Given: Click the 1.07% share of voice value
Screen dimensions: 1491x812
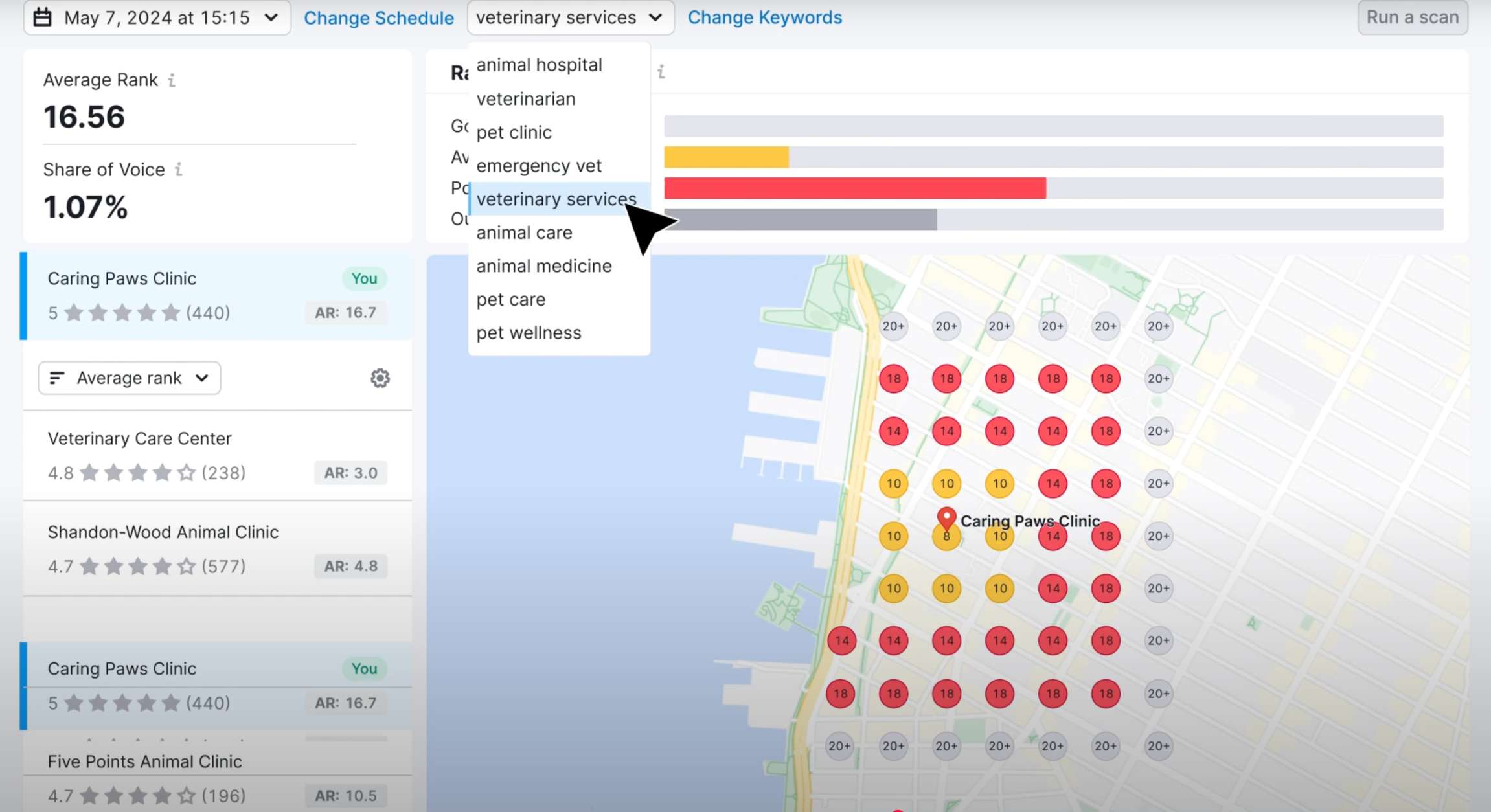Looking at the screenshot, I should click(x=85, y=207).
